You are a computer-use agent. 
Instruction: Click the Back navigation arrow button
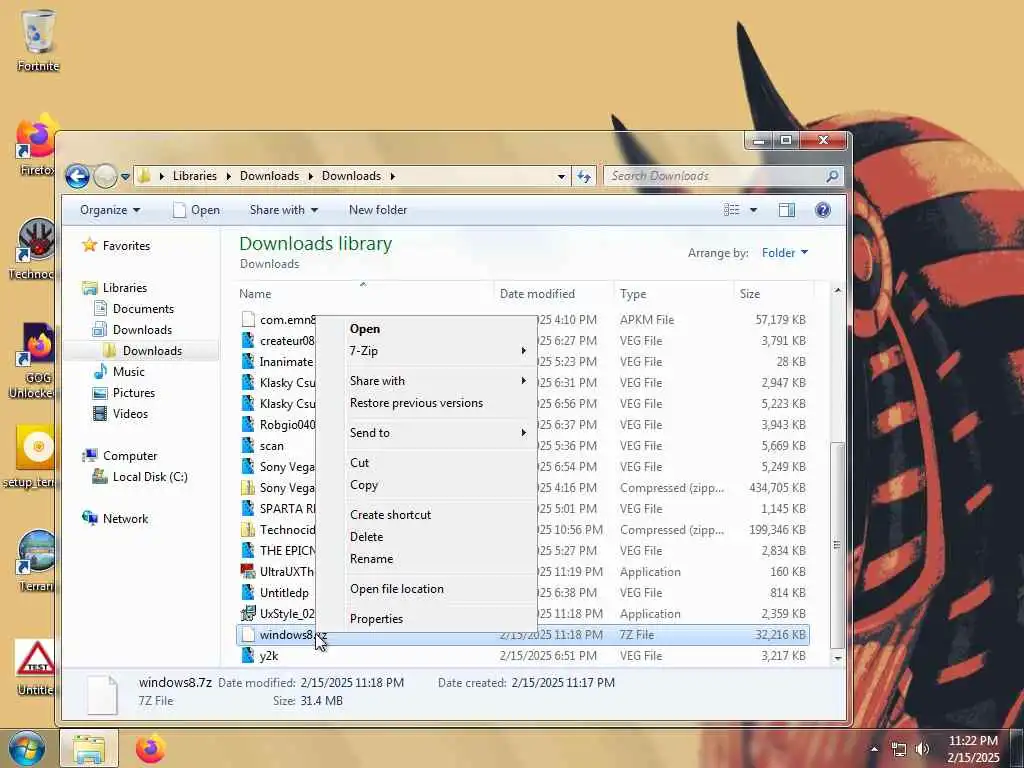pyautogui.click(x=77, y=176)
